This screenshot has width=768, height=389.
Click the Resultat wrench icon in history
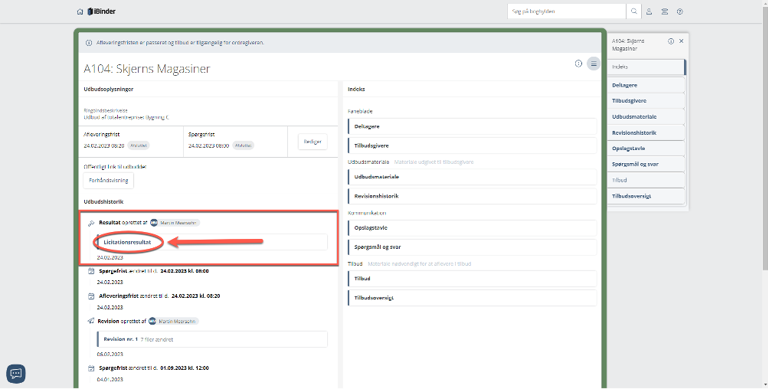pos(91,223)
